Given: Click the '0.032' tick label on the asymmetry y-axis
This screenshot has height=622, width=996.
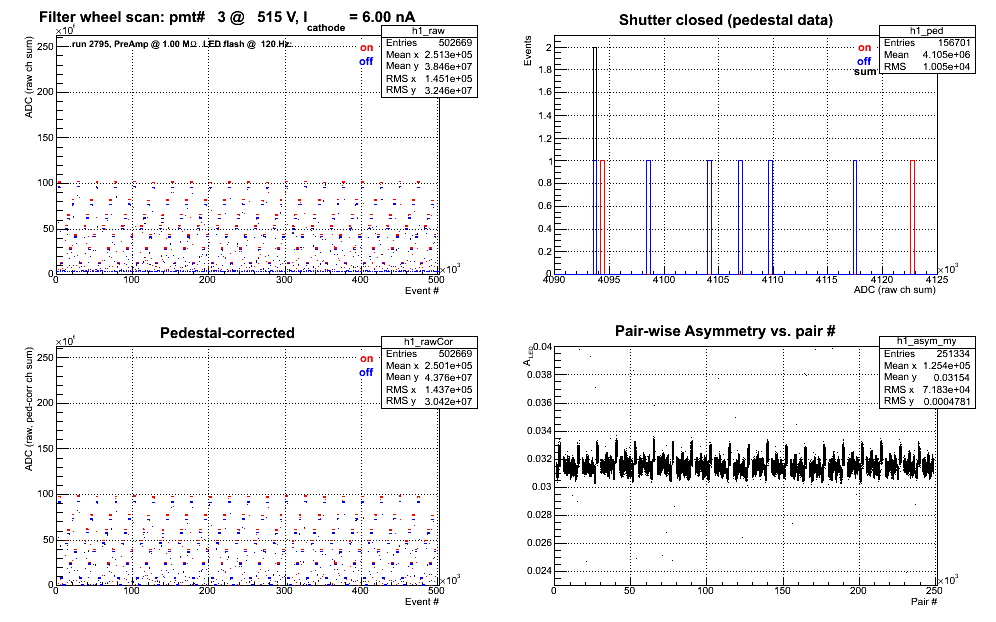Looking at the screenshot, I should pyautogui.click(x=539, y=459).
